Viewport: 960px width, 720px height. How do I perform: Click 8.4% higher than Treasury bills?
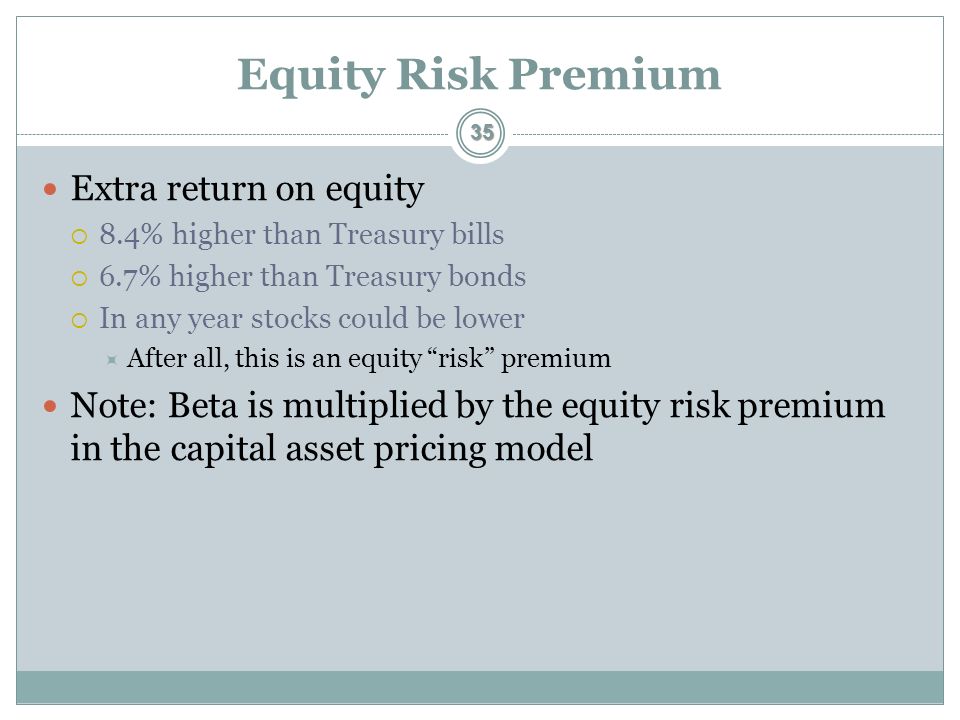coord(302,235)
